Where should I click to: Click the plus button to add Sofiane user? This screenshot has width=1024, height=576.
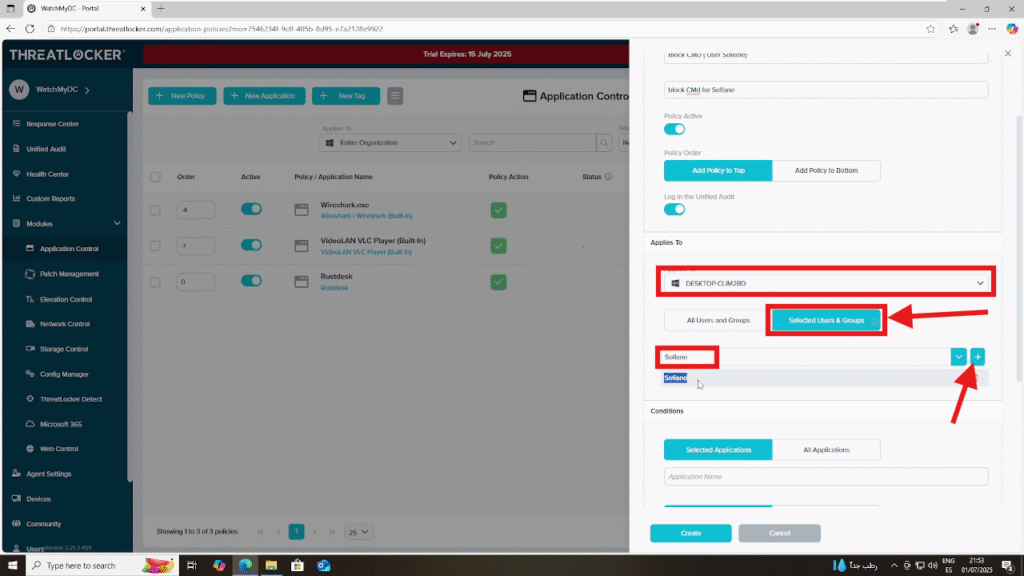[978, 357]
